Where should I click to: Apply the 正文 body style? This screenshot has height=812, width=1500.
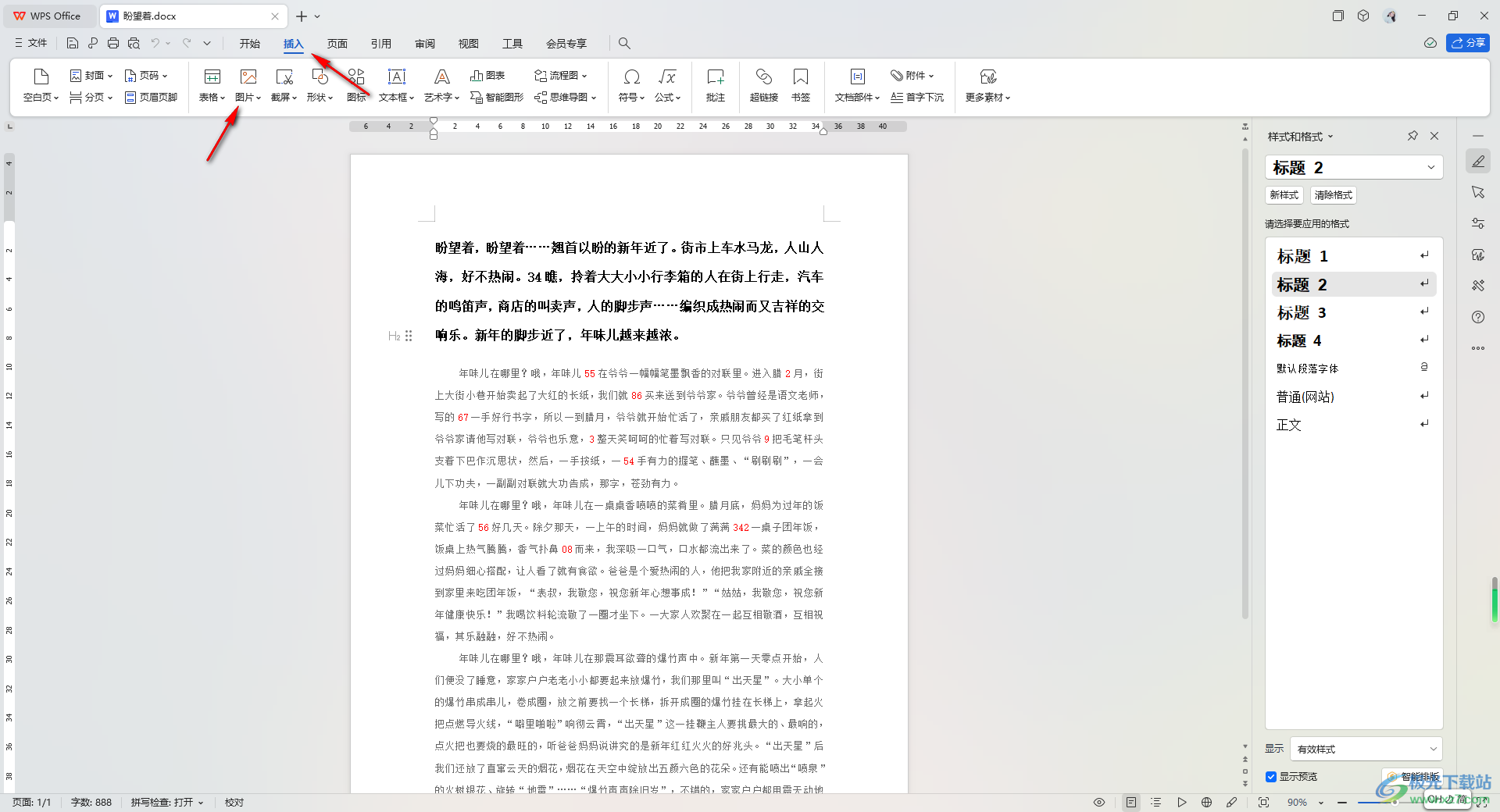tap(1354, 425)
